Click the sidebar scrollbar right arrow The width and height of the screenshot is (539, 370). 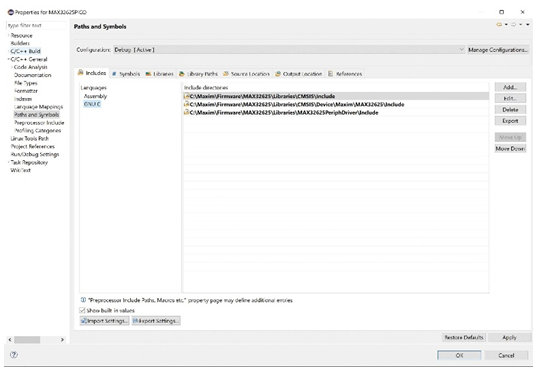coord(62,340)
